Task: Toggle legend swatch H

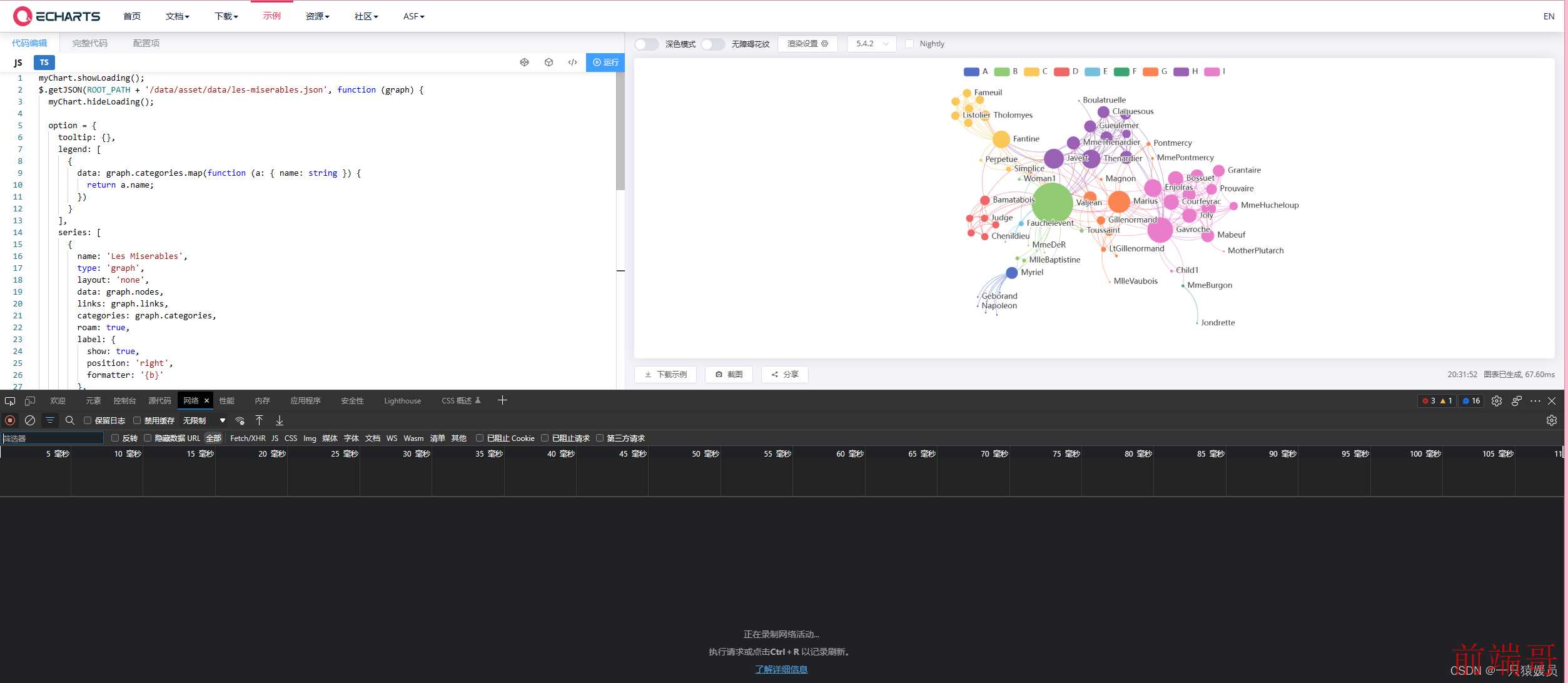Action: tap(1181, 72)
